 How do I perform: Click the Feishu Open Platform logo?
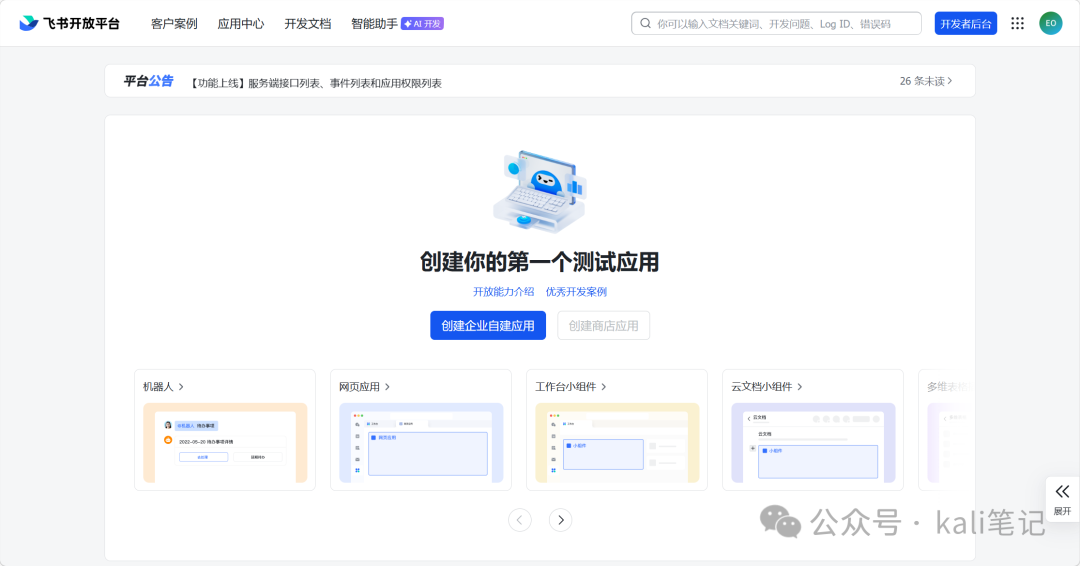70,23
